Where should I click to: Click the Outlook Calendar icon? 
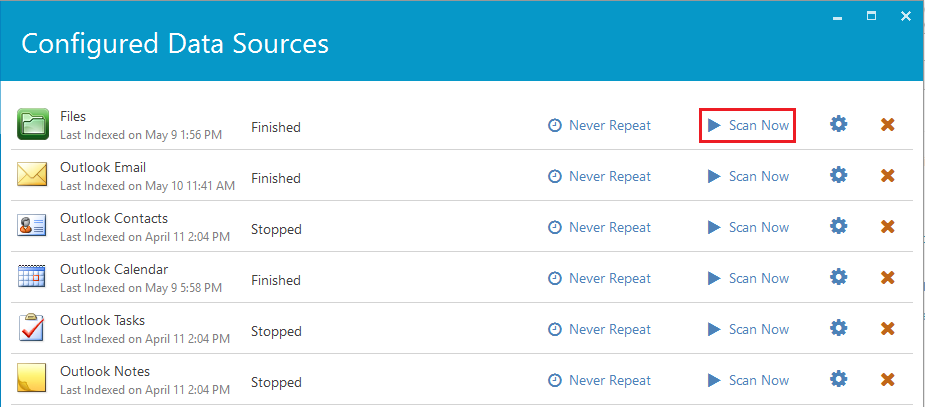pos(33,277)
